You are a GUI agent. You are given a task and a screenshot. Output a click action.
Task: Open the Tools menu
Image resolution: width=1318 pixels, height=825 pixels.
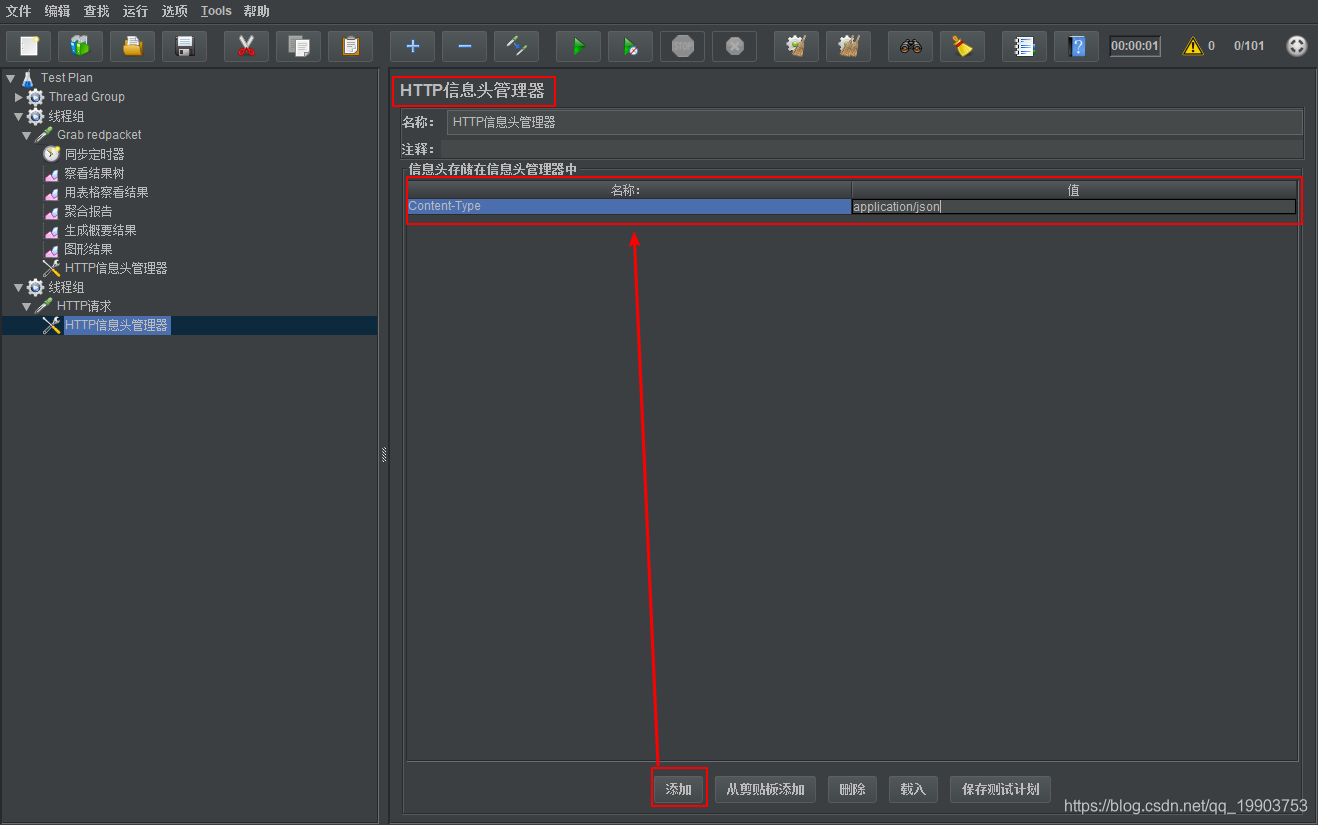tap(216, 11)
